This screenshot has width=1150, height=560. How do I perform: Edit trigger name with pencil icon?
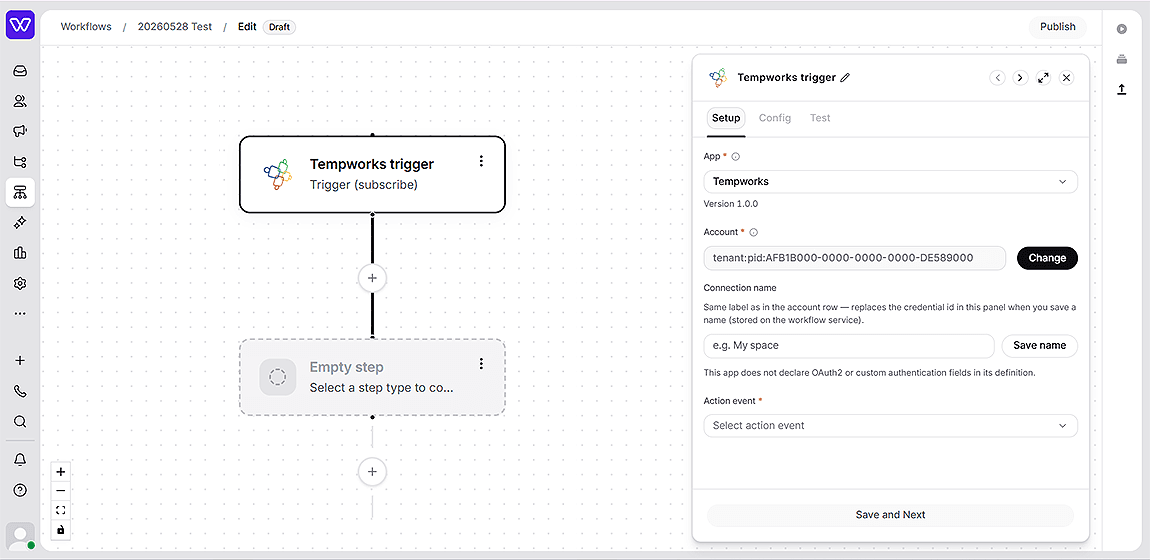(x=845, y=77)
